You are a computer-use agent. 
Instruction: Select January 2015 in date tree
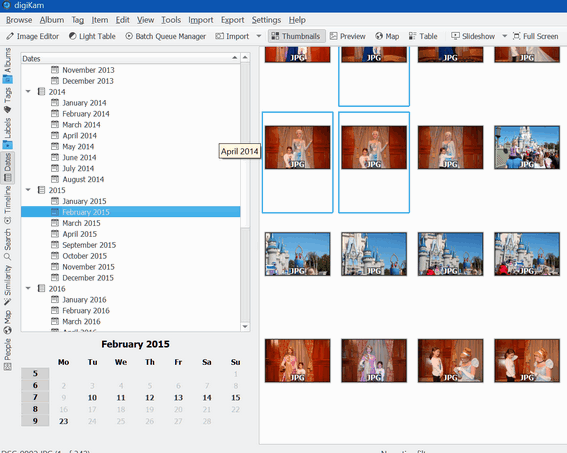point(84,201)
